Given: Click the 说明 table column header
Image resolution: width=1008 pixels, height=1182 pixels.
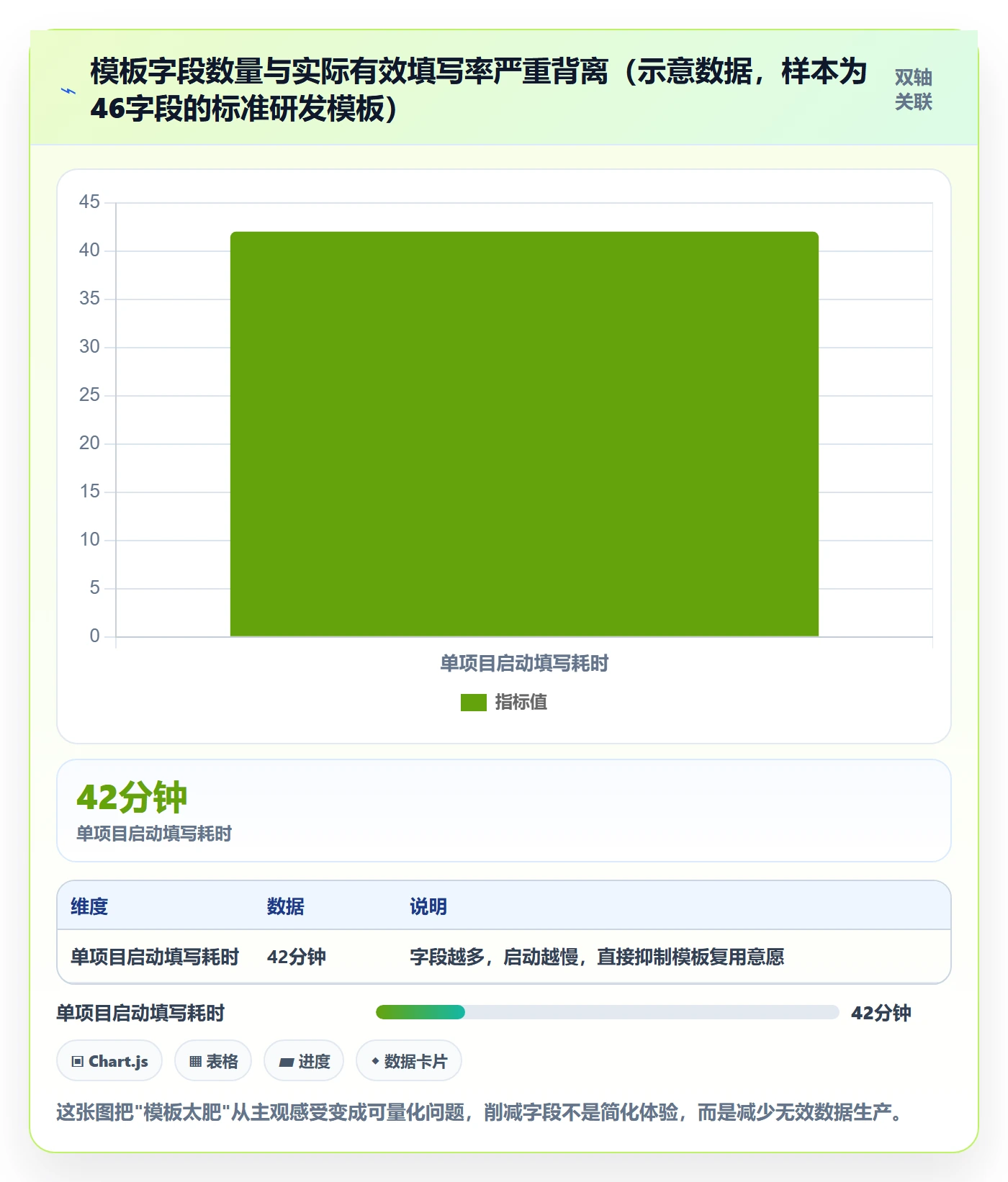Looking at the screenshot, I should 428,906.
